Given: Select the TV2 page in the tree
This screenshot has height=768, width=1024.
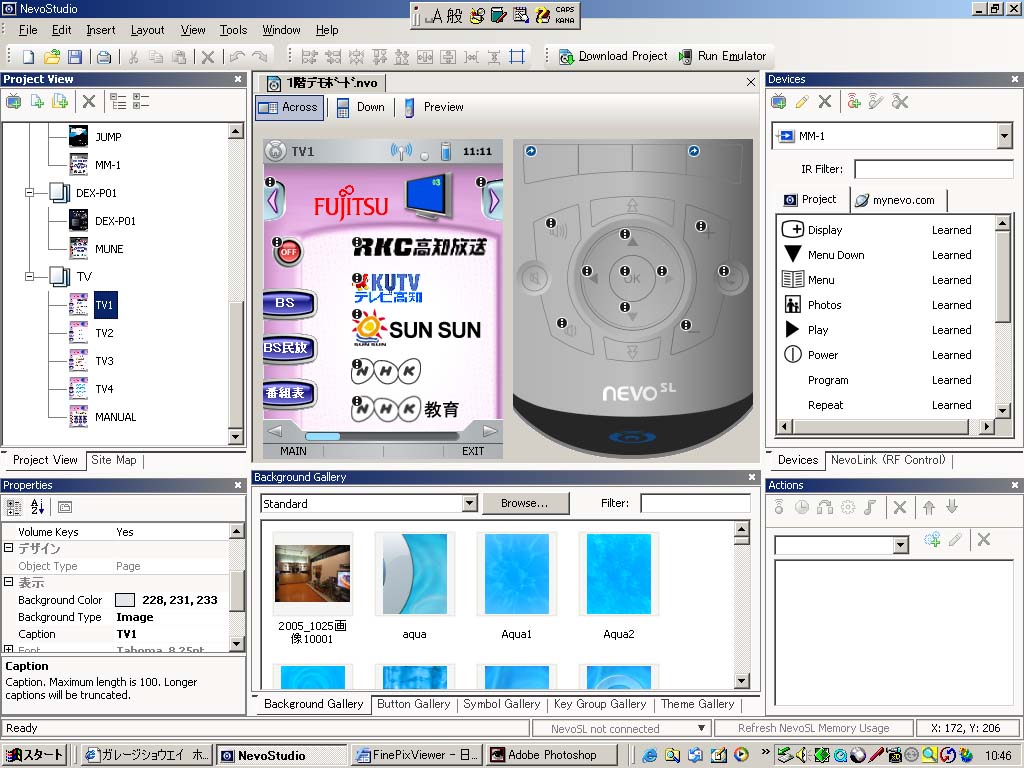Looking at the screenshot, I should (x=104, y=333).
